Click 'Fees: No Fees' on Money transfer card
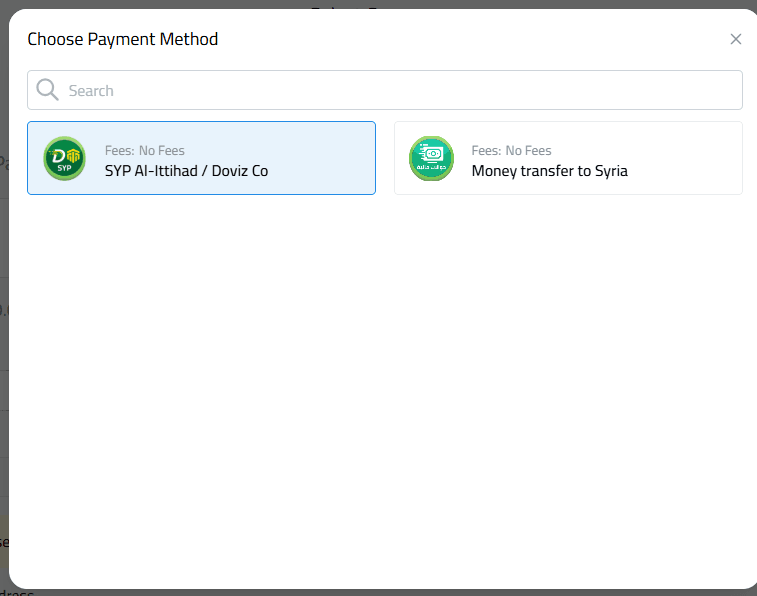 tap(511, 151)
